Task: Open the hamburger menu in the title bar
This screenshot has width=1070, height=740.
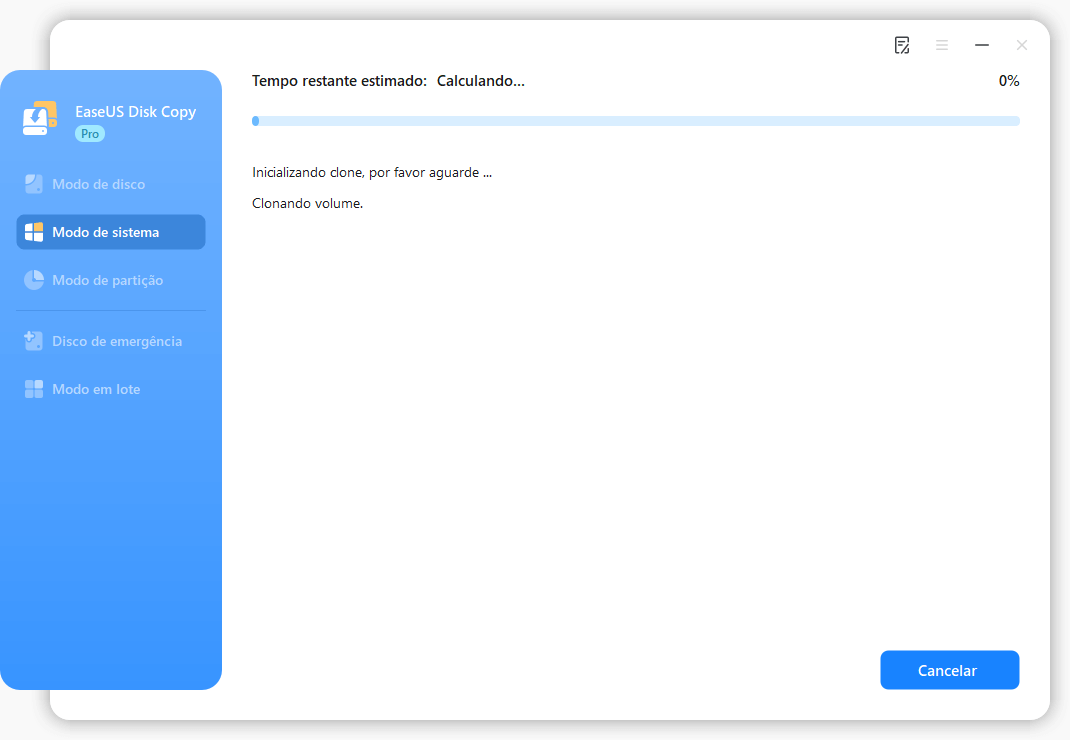Action: 942,45
